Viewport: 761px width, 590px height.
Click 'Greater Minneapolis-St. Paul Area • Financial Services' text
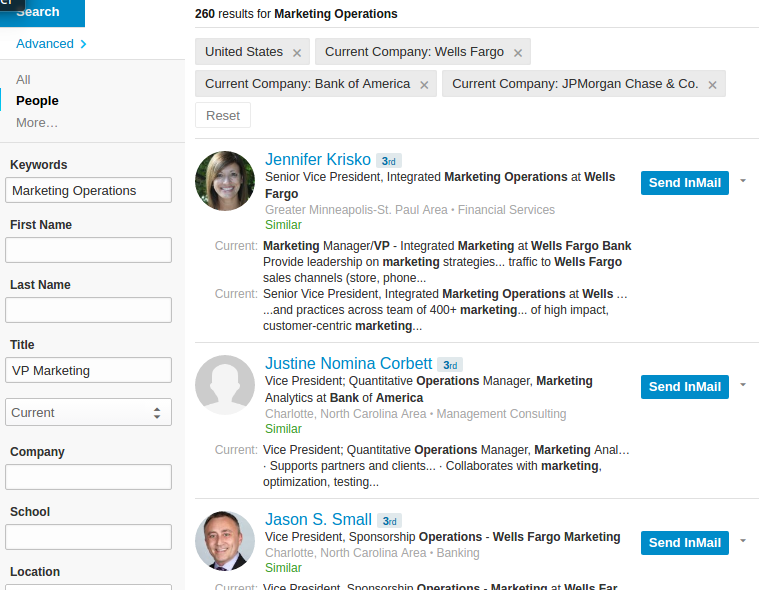(410, 210)
